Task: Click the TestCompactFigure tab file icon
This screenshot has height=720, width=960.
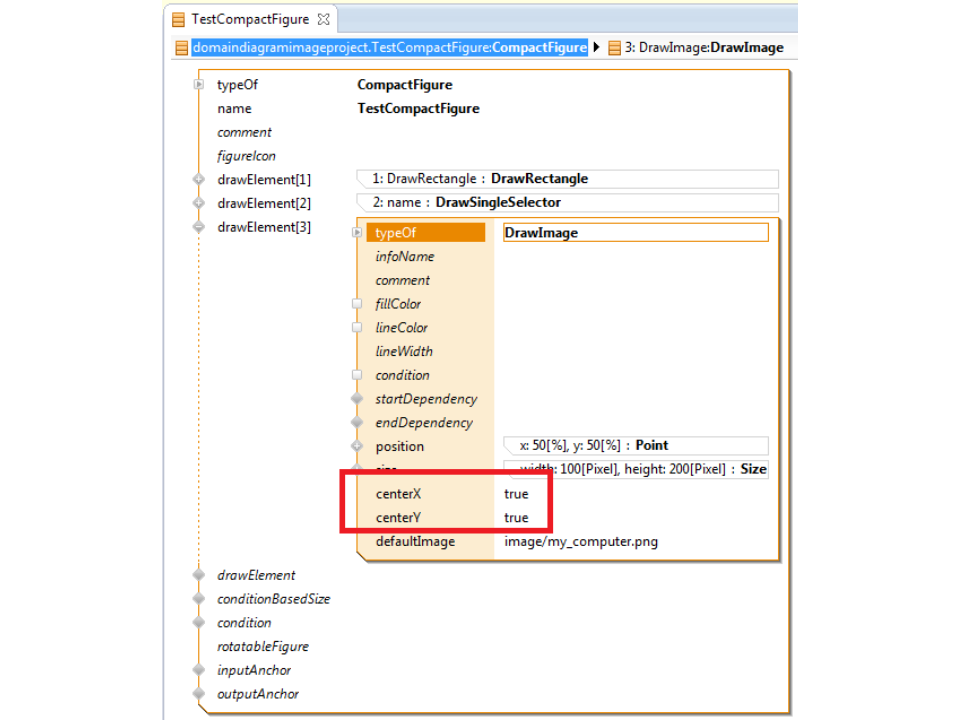Action: [x=178, y=19]
